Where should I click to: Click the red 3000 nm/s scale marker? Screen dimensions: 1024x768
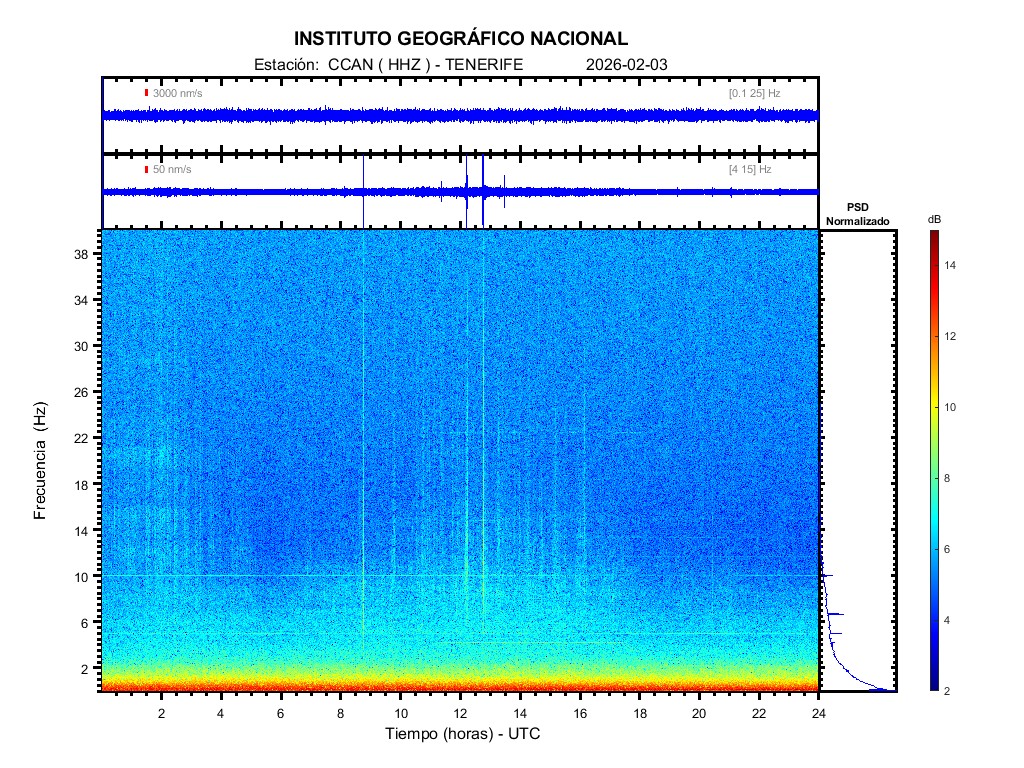click(147, 93)
